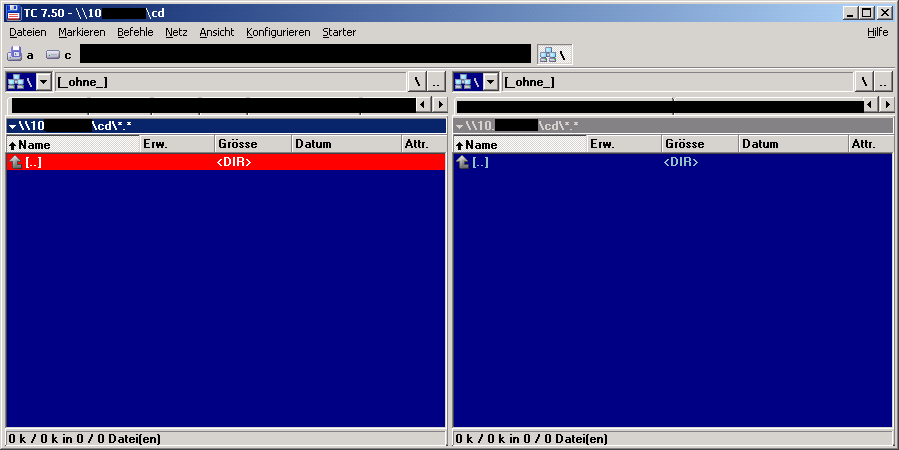This screenshot has width=899, height=450.
Task: Open left panel drive dropdown
Action: [44, 82]
